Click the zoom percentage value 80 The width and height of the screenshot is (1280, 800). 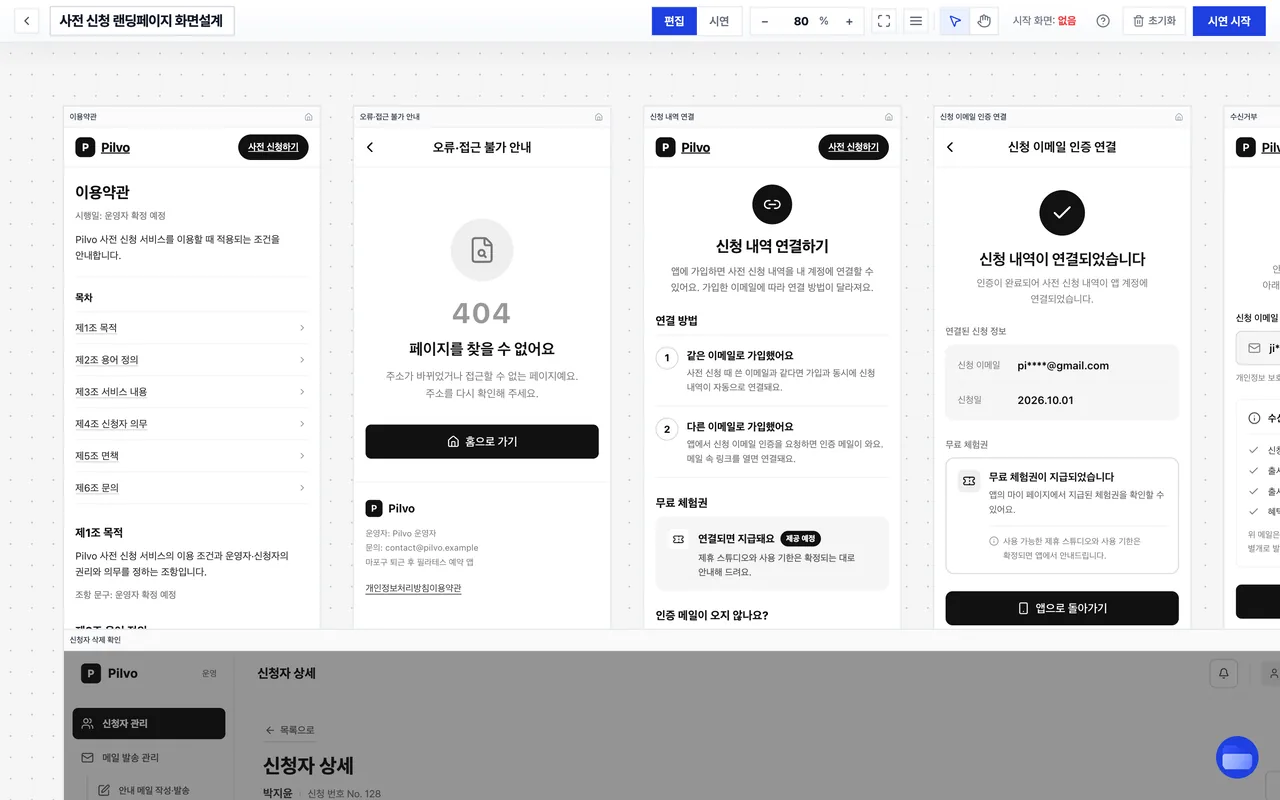tap(801, 21)
